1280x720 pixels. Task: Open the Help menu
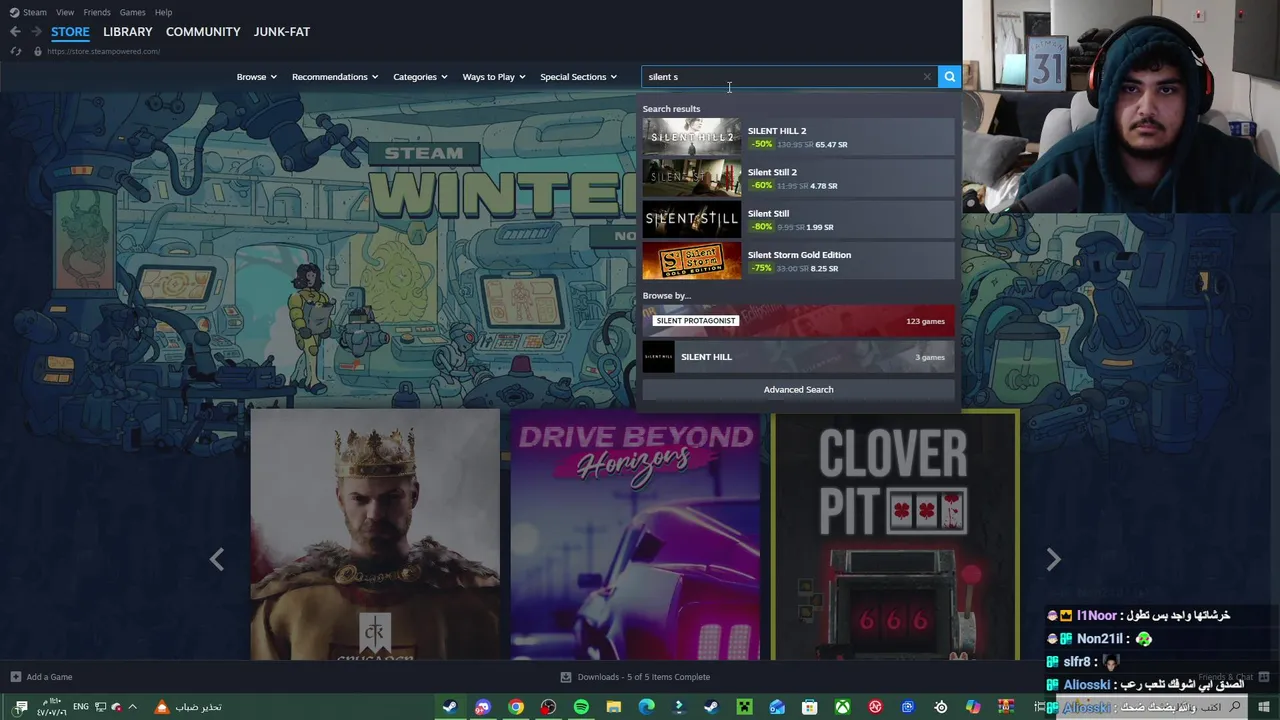163,12
